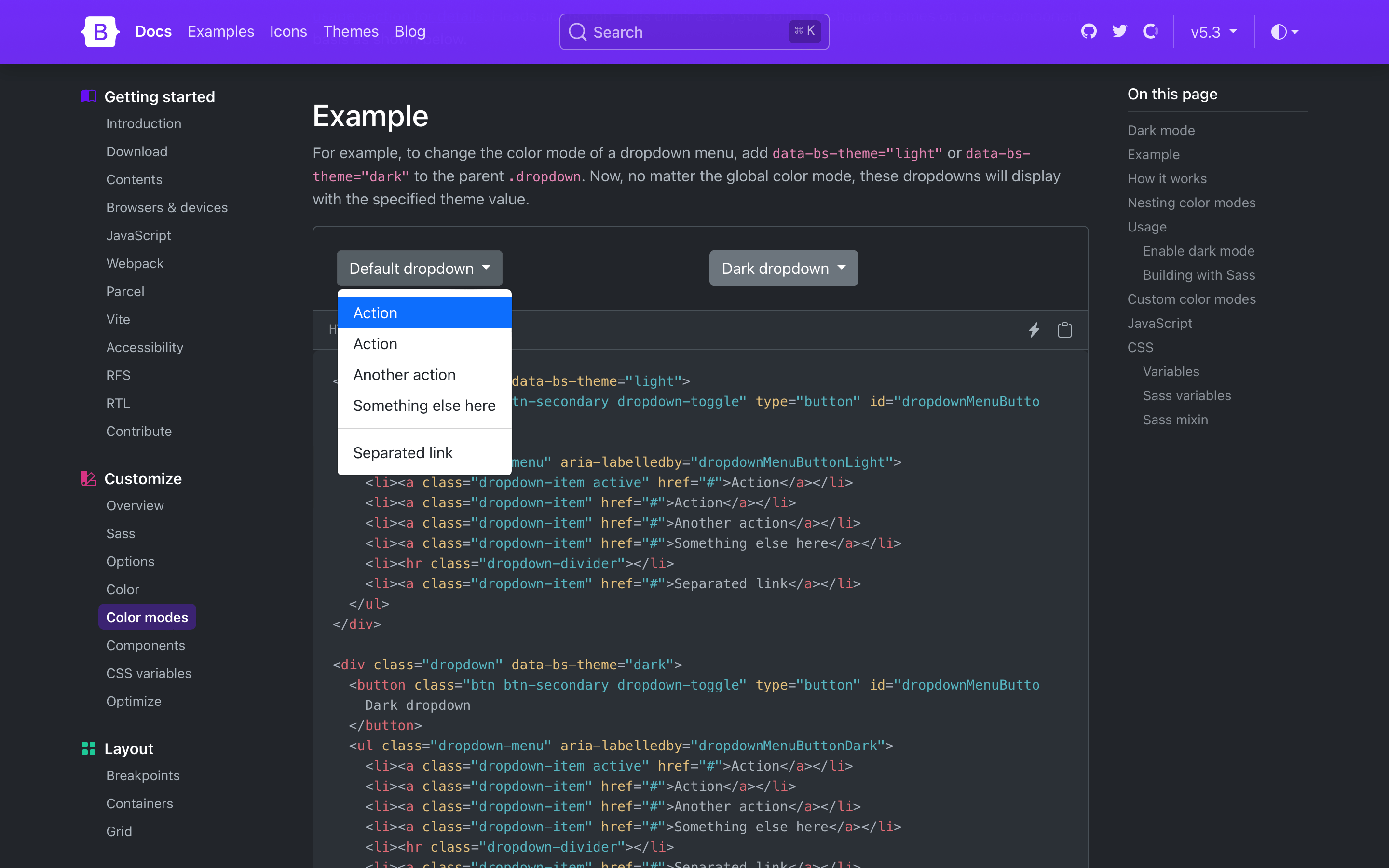The height and width of the screenshot is (868, 1389).
Task: Click the Nesting color modes anchor link
Action: pyautogui.click(x=1192, y=203)
